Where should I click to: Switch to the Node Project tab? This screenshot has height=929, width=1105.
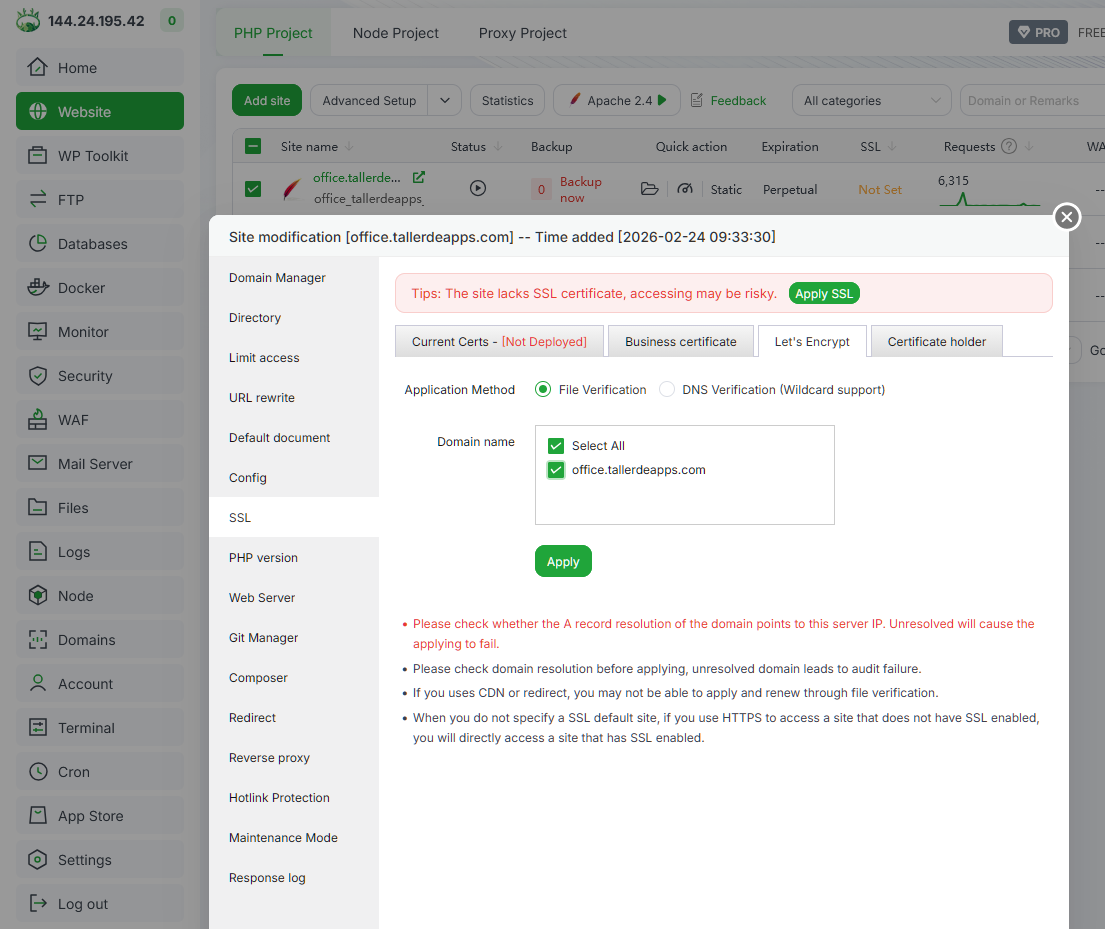[396, 33]
